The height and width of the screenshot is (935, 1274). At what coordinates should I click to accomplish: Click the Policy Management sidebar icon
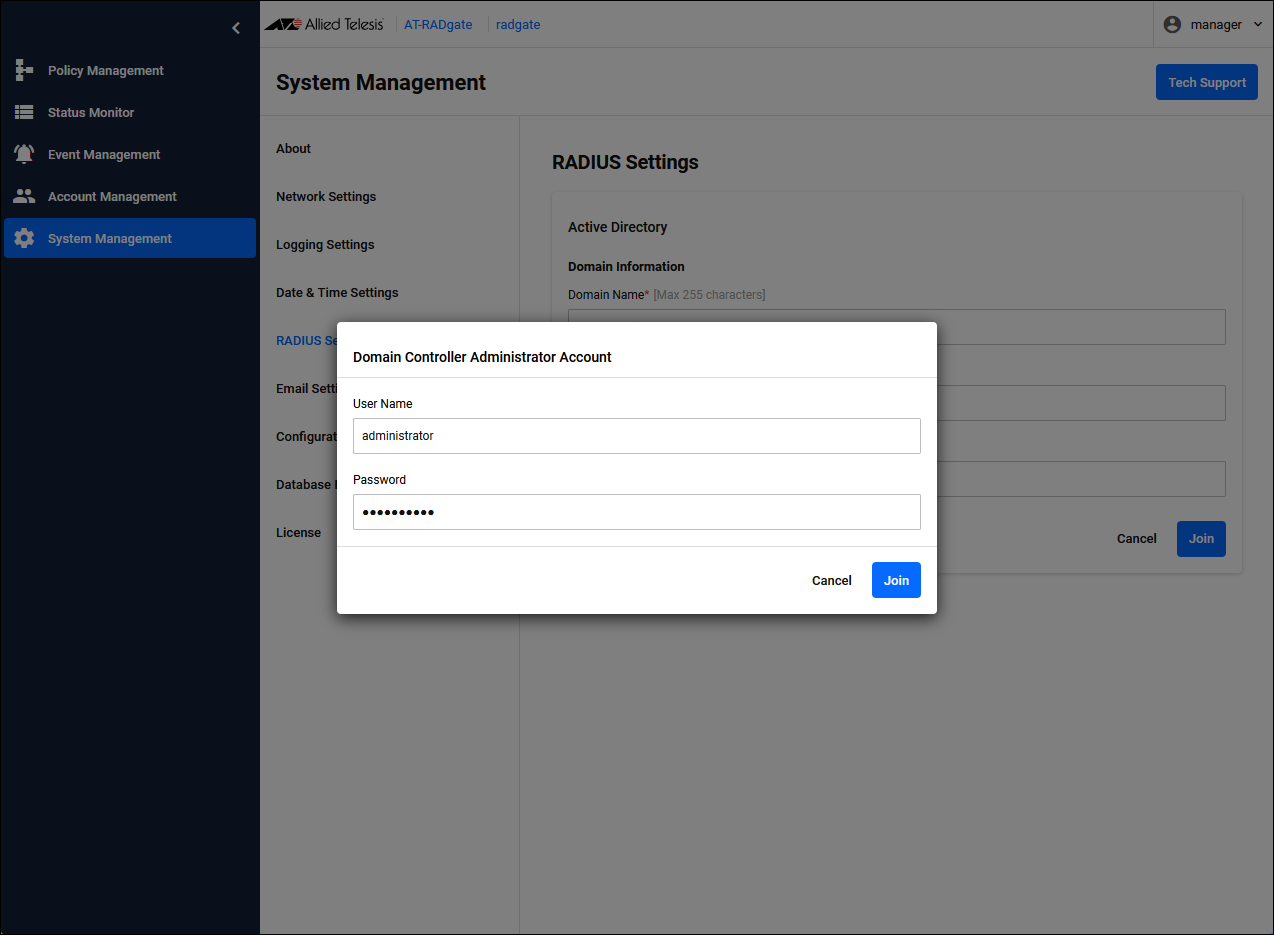click(x=24, y=71)
